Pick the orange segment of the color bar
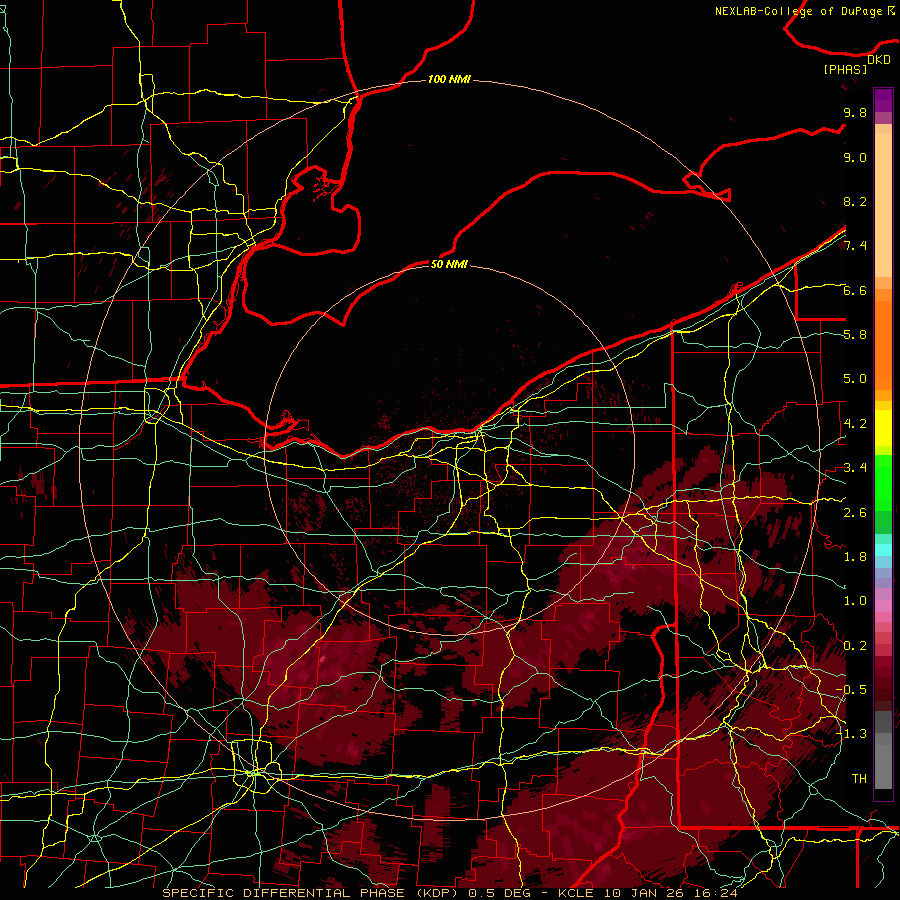This screenshot has width=900, height=900. [x=883, y=344]
